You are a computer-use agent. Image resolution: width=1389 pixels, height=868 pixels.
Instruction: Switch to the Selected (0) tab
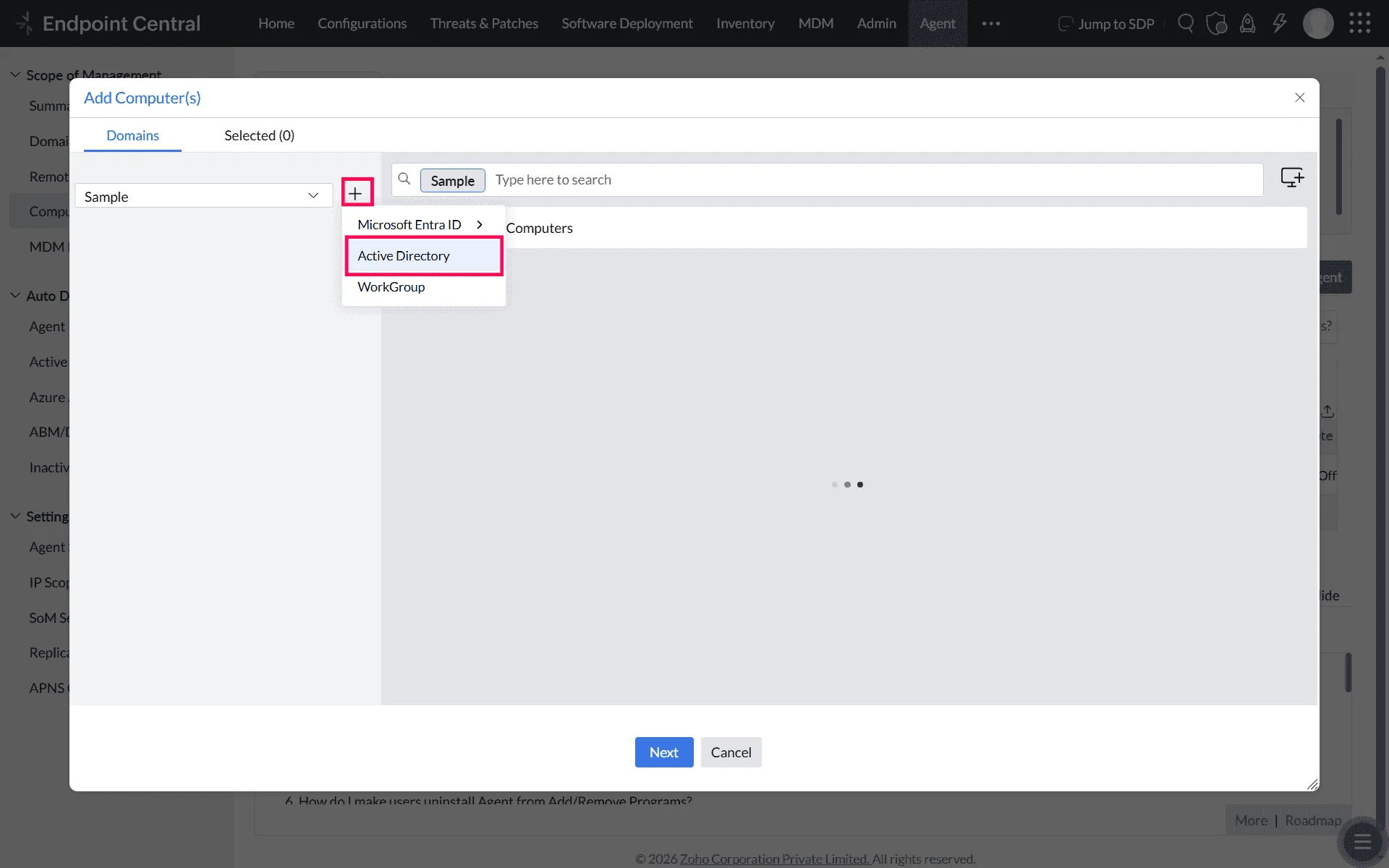pyautogui.click(x=259, y=135)
